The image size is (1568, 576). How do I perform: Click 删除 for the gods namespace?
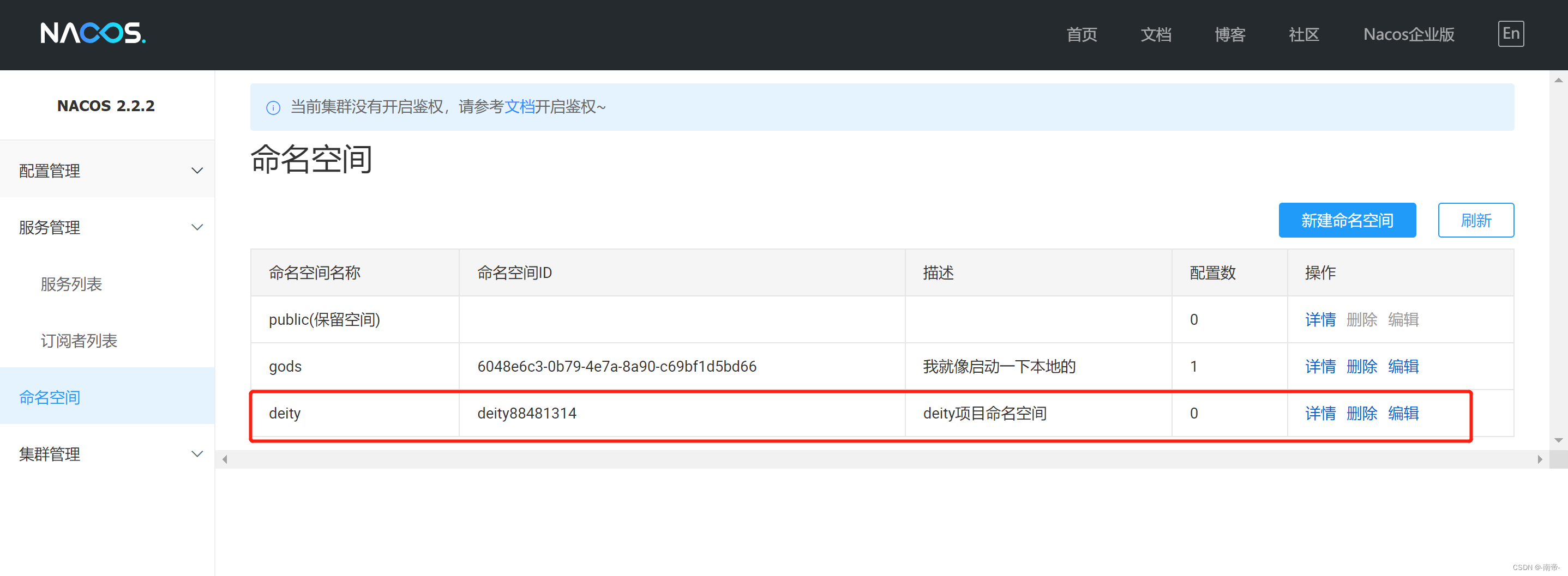tap(1362, 366)
